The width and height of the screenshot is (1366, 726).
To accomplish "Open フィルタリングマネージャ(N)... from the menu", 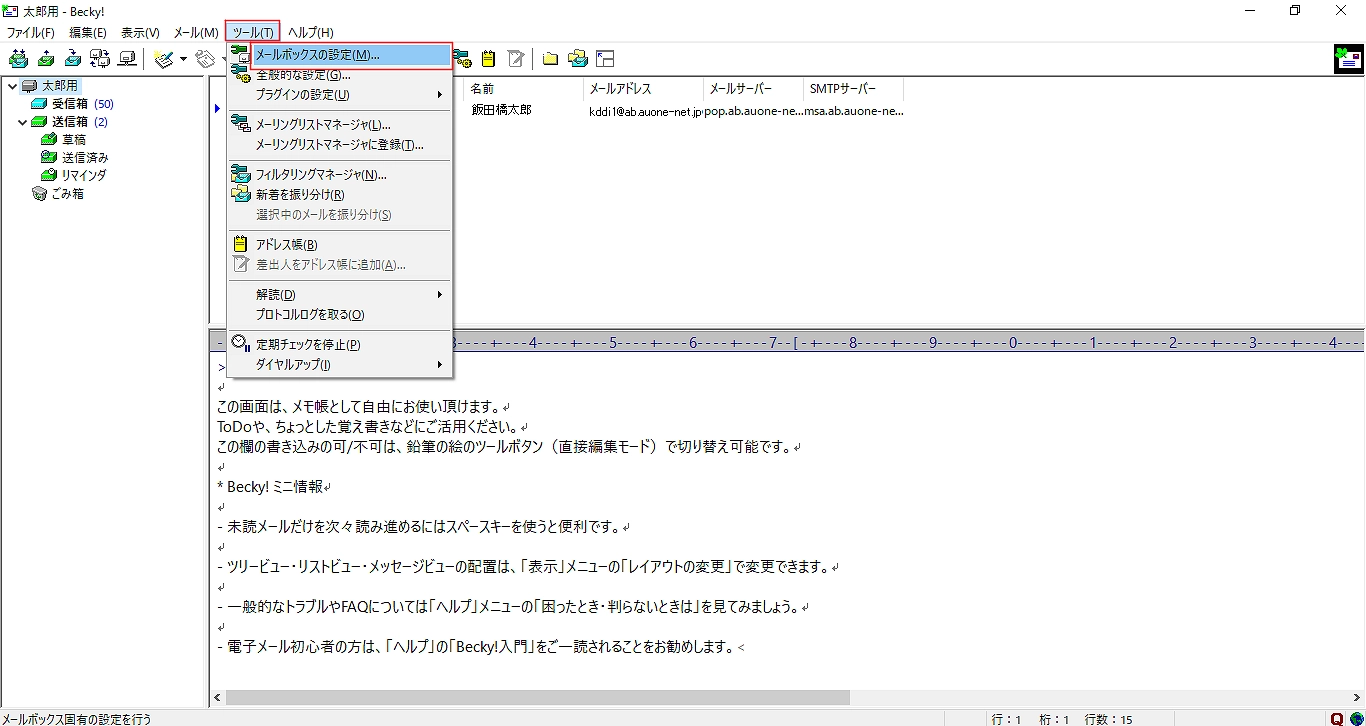I will coord(340,175).
